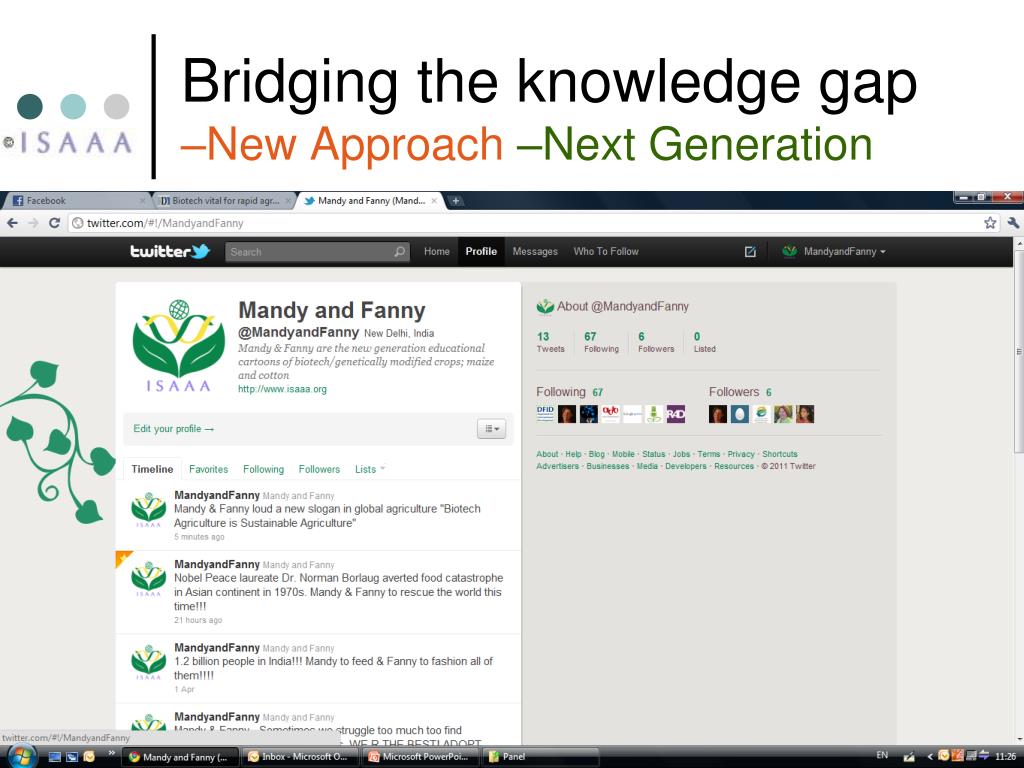Click the last follower avatar
Screen dimensions: 1024x768
coord(805,414)
